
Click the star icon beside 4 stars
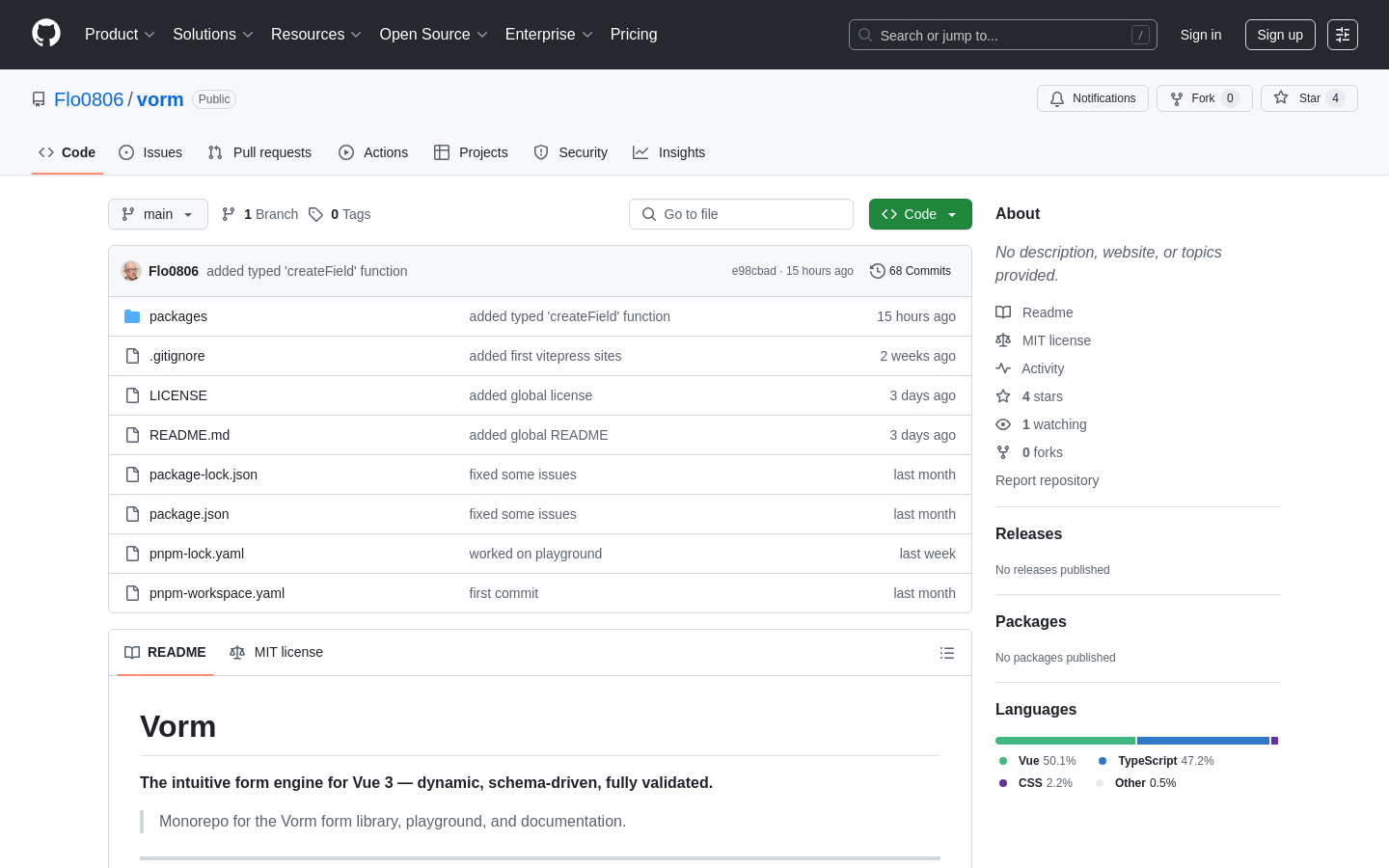point(1003,396)
